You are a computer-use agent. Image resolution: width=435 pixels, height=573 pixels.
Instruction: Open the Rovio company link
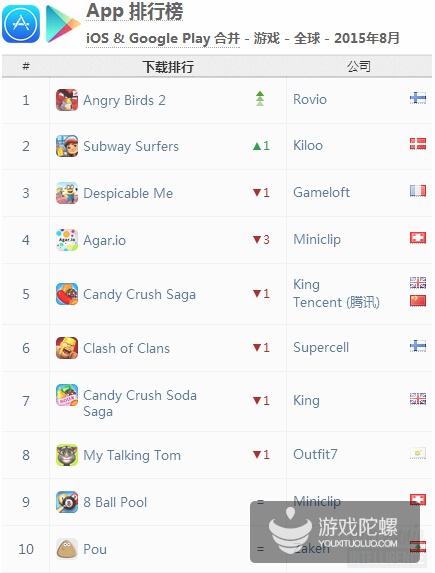coord(310,99)
